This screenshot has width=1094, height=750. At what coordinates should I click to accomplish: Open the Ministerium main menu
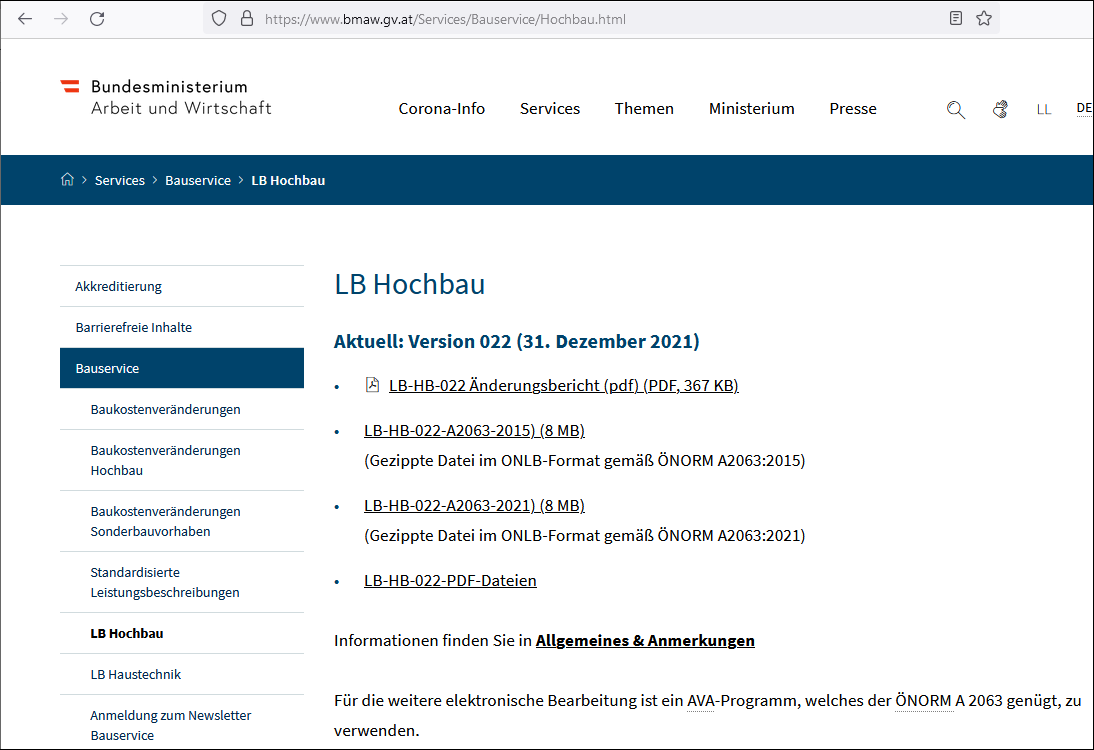coord(751,108)
